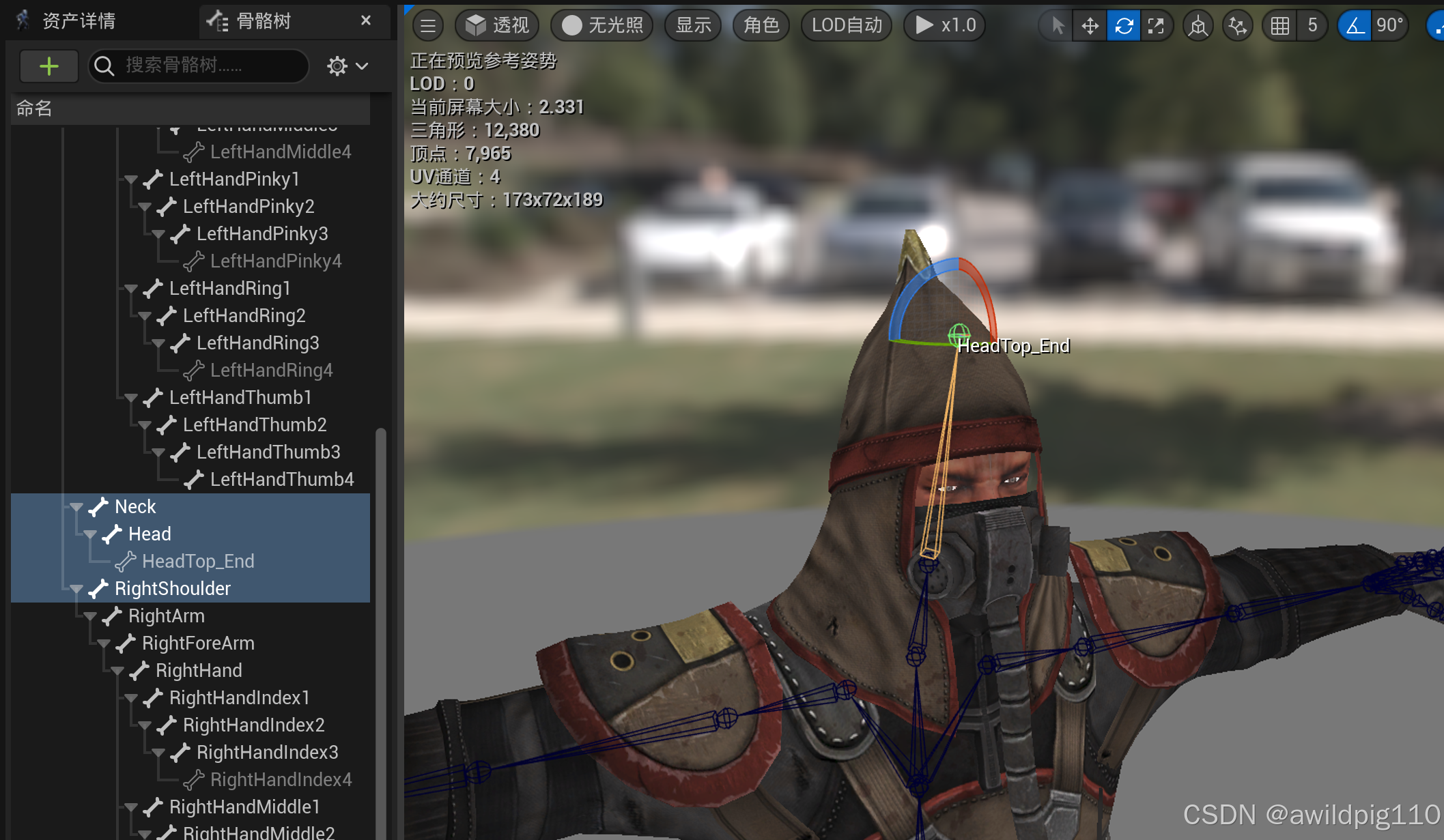Screen dimensions: 1444x840
Task: Open the viewport hamburger options menu
Action: coord(428,26)
